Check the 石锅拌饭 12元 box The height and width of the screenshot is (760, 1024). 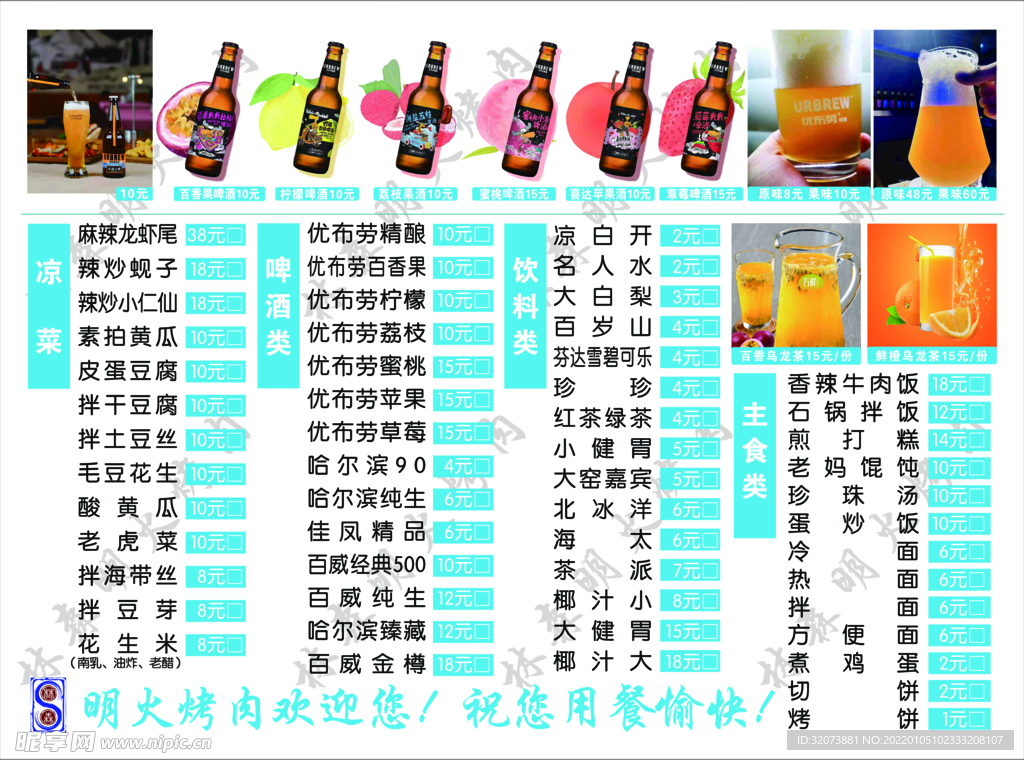click(976, 412)
